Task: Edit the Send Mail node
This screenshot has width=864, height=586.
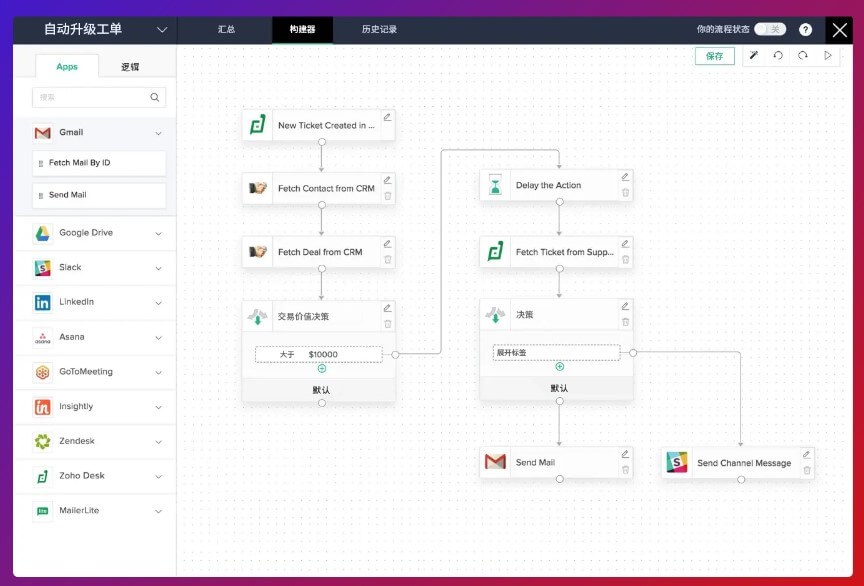Action: click(625, 454)
